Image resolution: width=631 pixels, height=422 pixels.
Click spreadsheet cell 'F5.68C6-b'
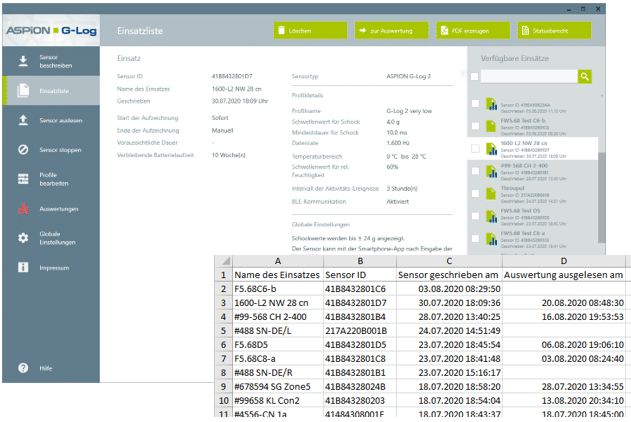[x=278, y=289]
